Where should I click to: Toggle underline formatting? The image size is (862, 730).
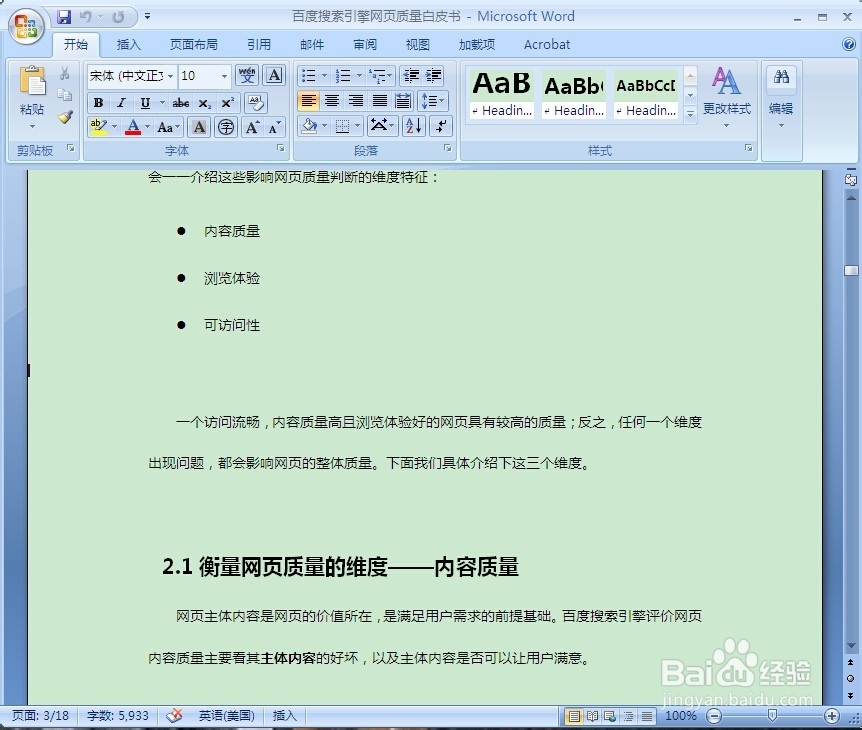click(x=145, y=102)
